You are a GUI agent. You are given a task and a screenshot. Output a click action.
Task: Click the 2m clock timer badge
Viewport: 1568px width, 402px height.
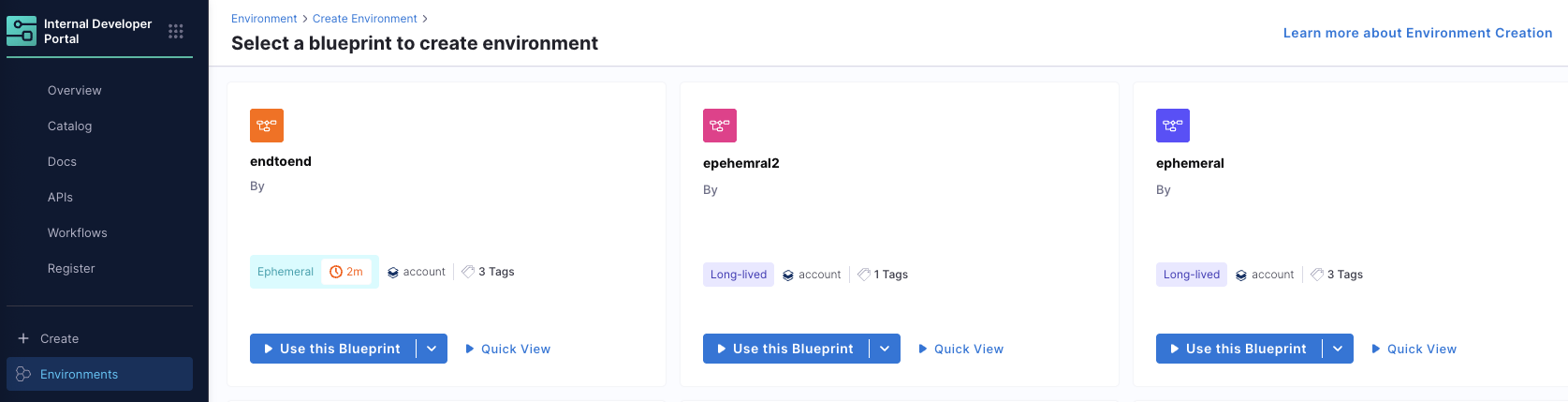pyautogui.click(x=346, y=272)
